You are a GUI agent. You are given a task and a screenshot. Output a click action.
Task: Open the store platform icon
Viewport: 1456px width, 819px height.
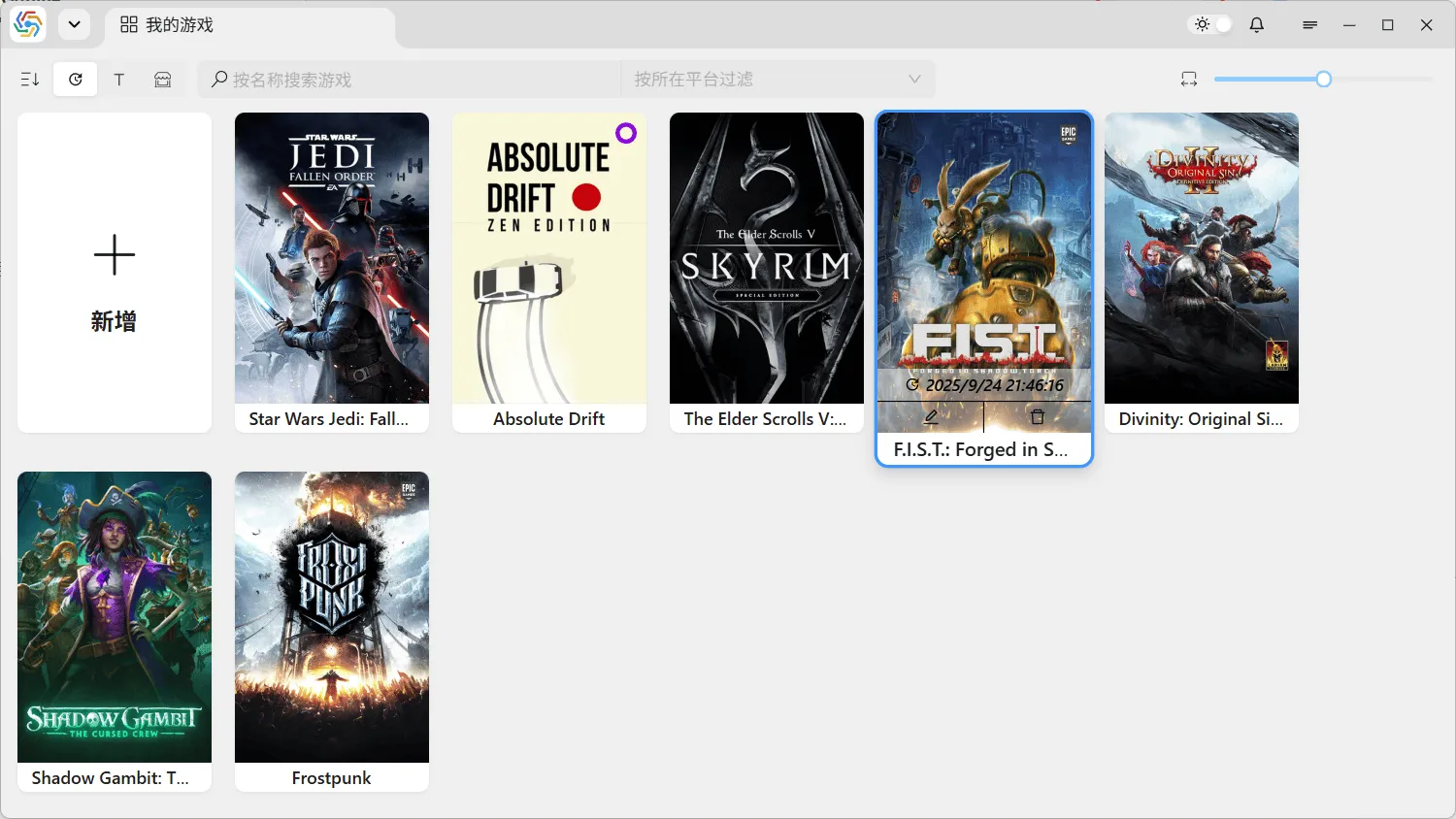click(x=163, y=80)
